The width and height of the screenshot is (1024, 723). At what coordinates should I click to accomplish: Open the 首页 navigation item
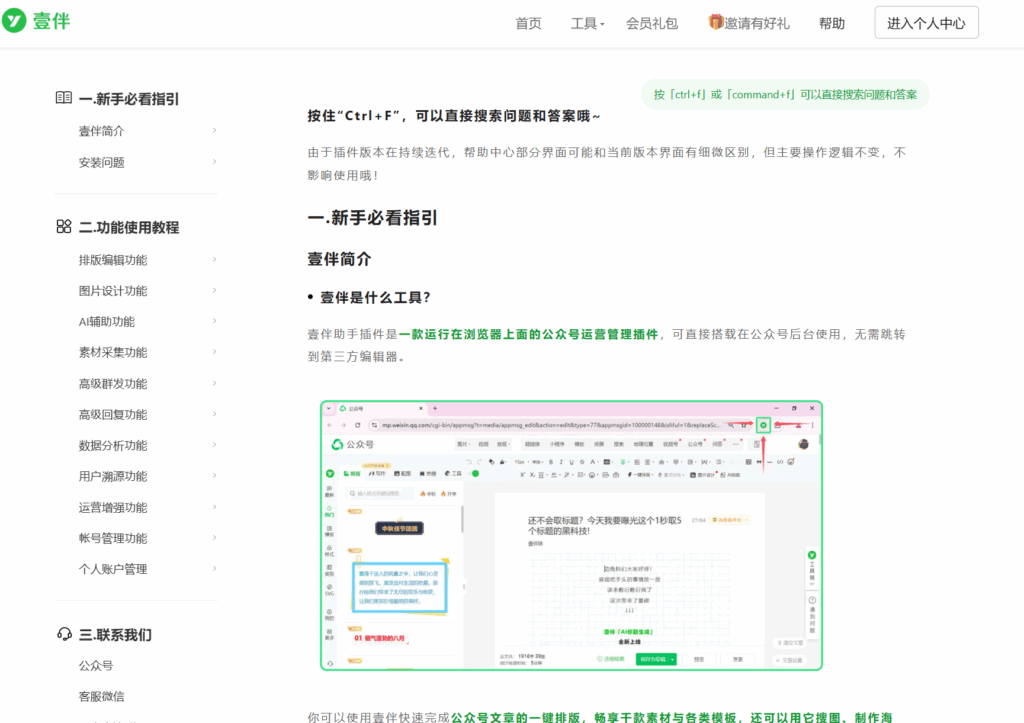click(528, 24)
